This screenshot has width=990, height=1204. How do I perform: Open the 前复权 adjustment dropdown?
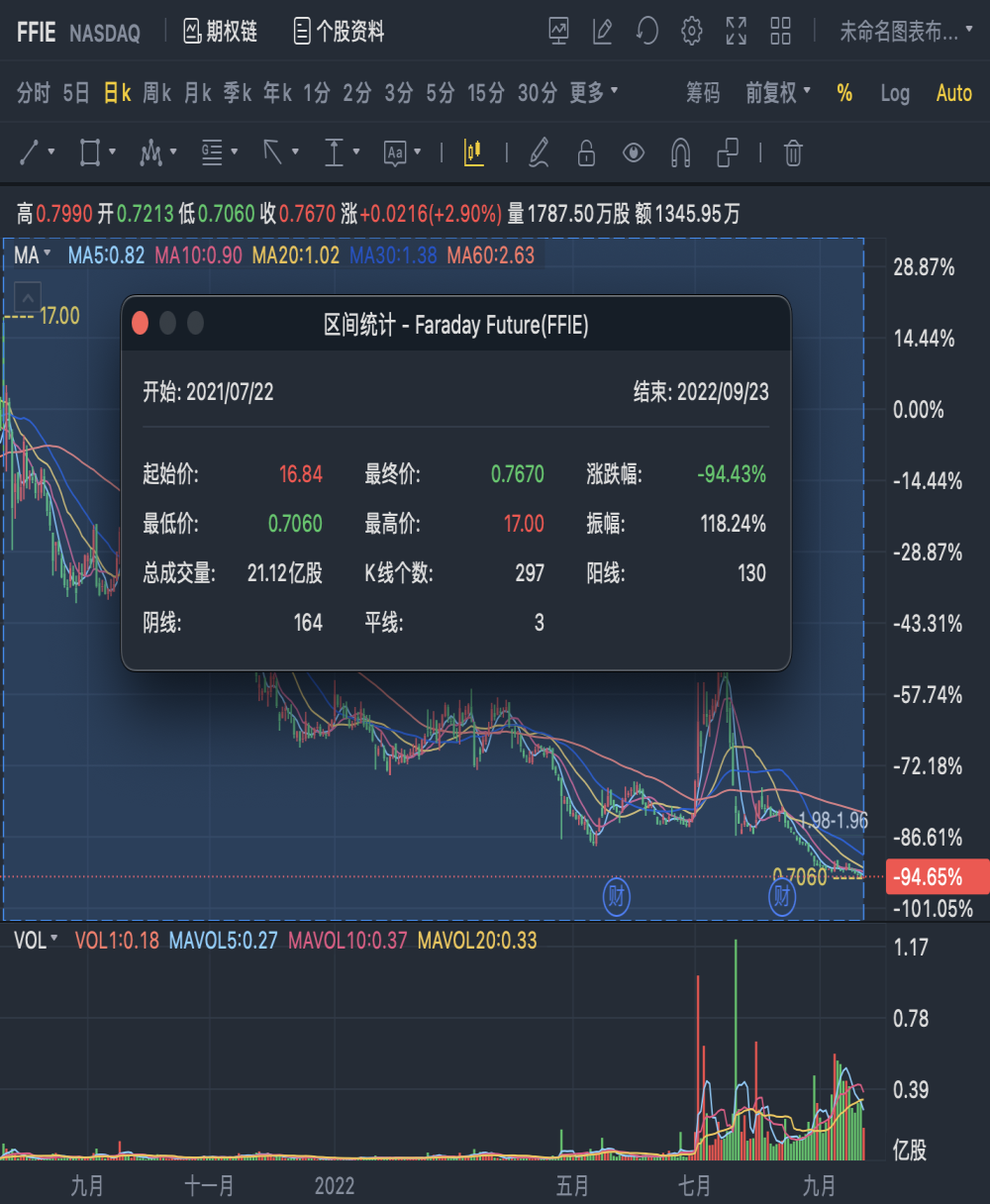tap(778, 93)
